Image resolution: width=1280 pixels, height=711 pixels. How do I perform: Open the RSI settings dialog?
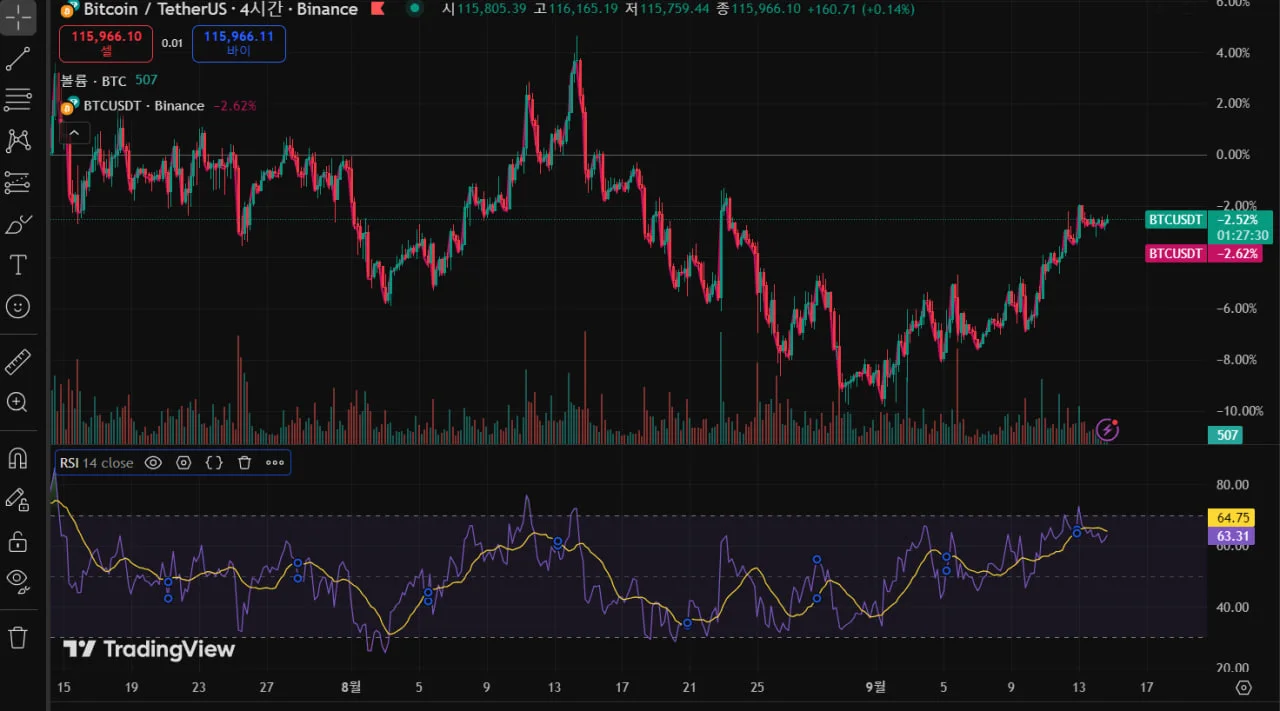point(184,463)
